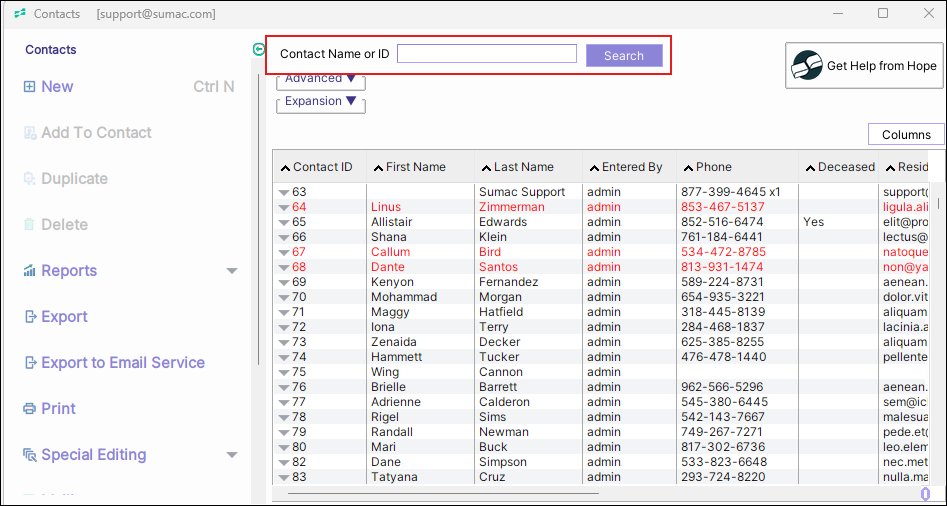947x506 pixels.
Task: Click the horizontal scrollbar below the table
Action: tap(442, 493)
